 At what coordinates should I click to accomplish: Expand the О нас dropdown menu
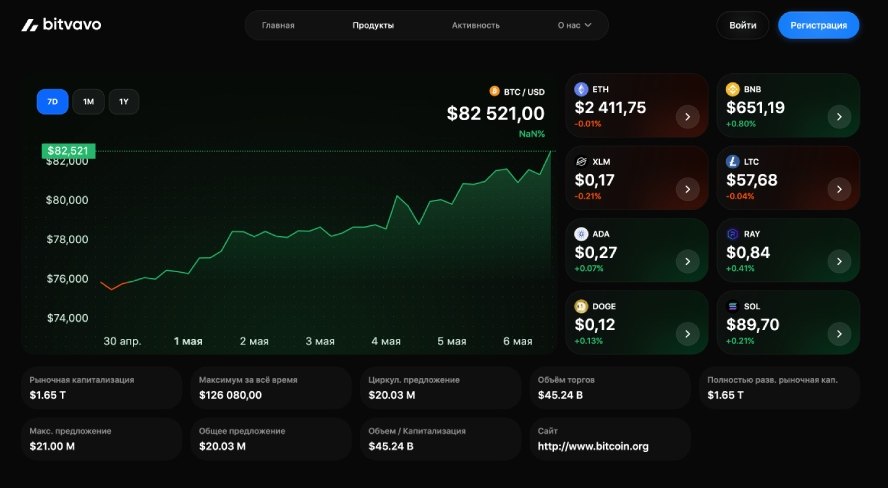tap(574, 25)
